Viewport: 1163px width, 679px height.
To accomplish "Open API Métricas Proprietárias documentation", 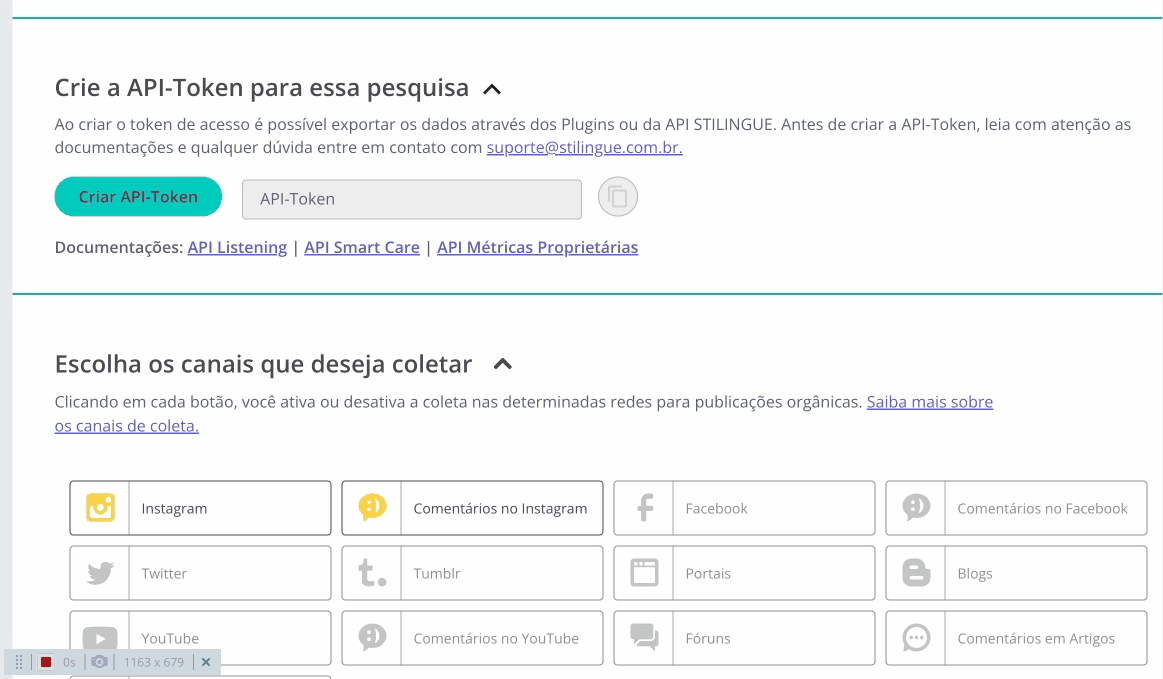I will tap(537, 247).
